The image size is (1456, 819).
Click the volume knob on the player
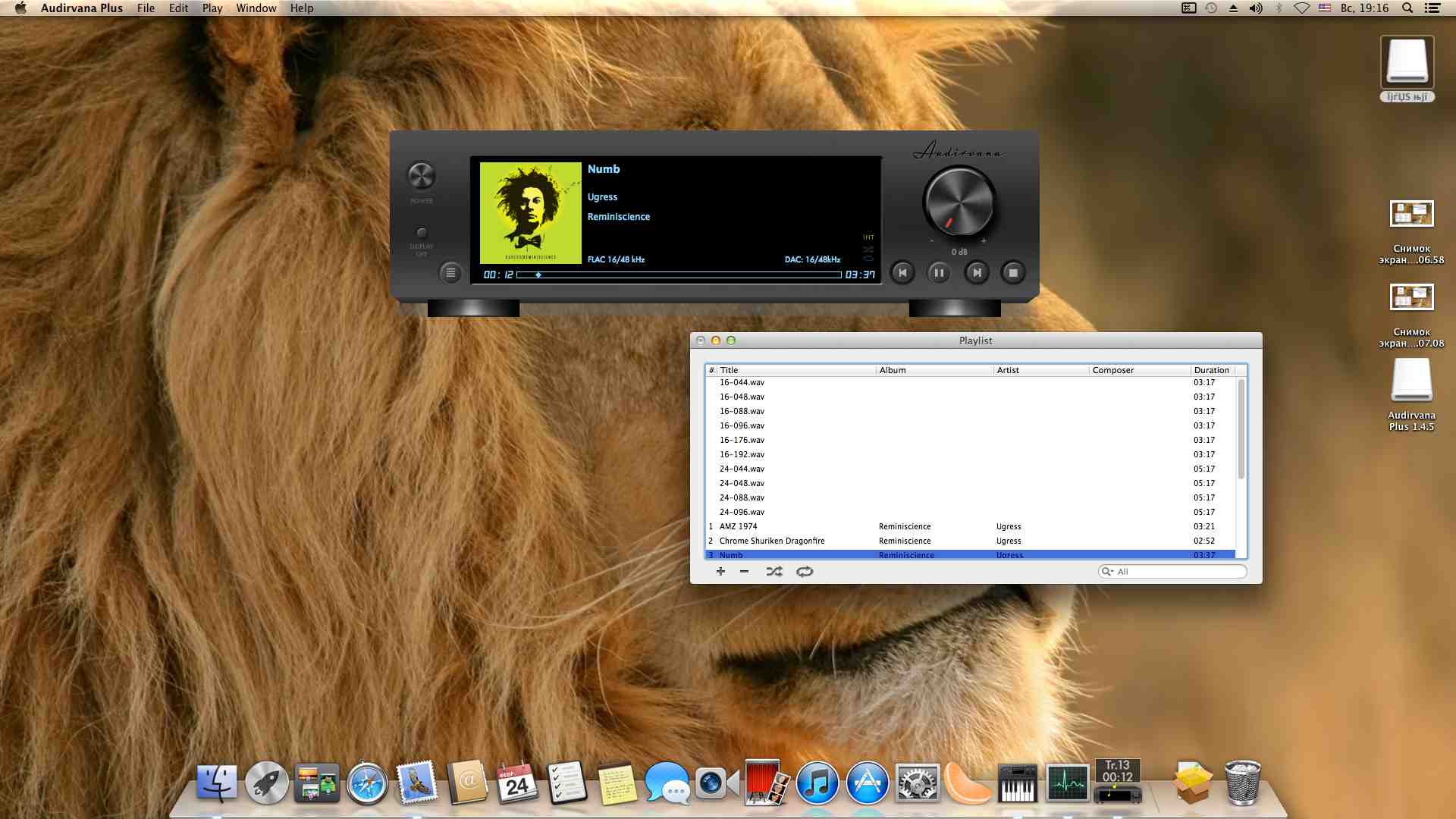click(959, 203)
